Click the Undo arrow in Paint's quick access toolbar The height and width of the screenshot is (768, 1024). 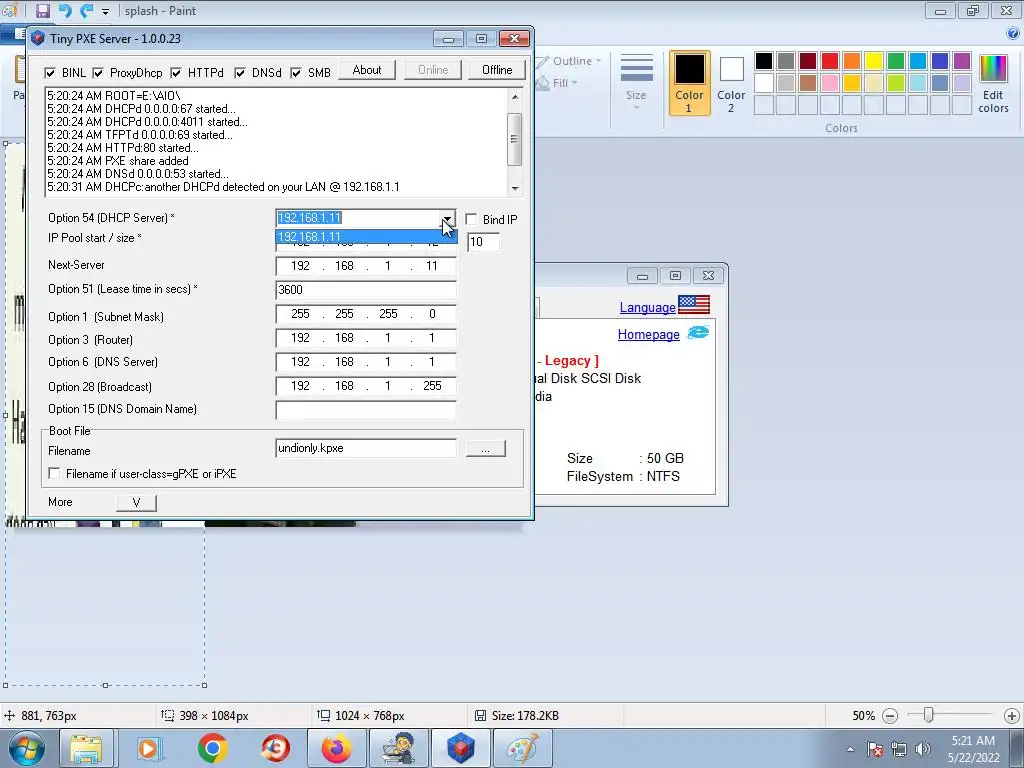(x=65, y=10)
